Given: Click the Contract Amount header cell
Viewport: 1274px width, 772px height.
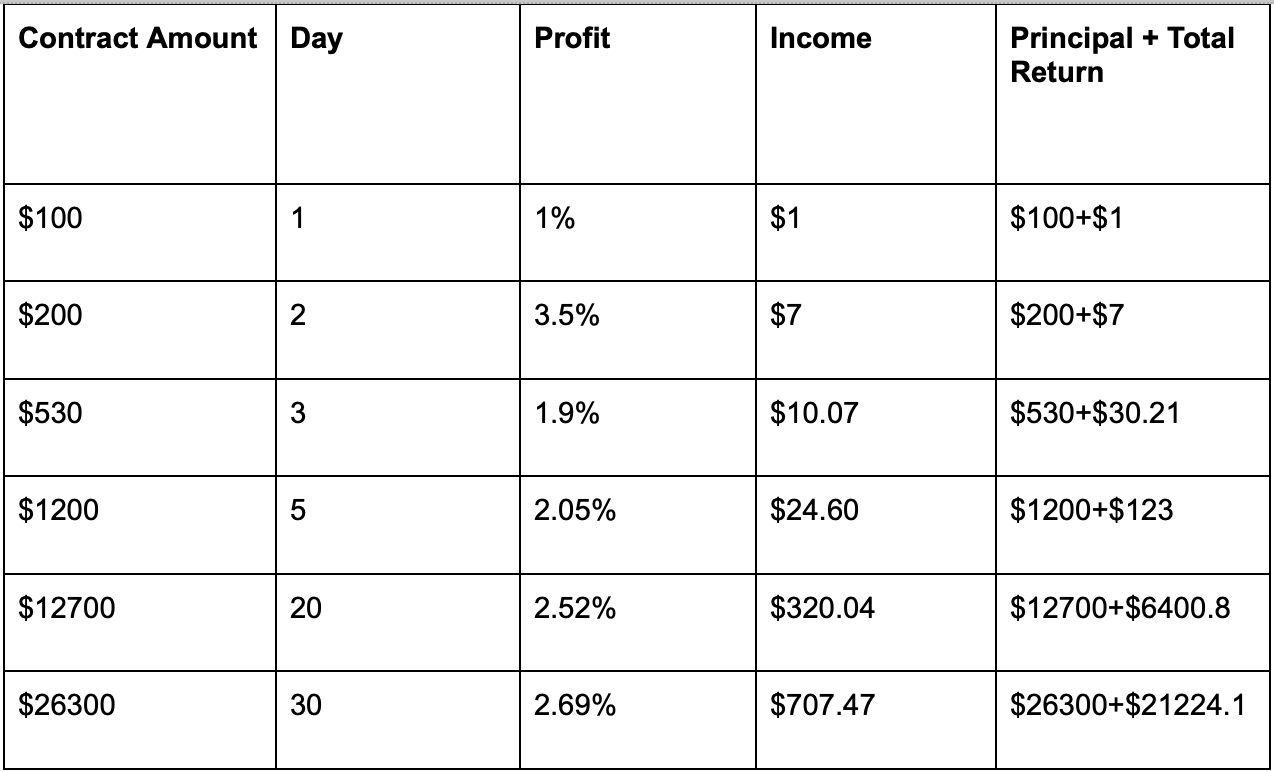Looking at the screenshot, I should 140,95.
